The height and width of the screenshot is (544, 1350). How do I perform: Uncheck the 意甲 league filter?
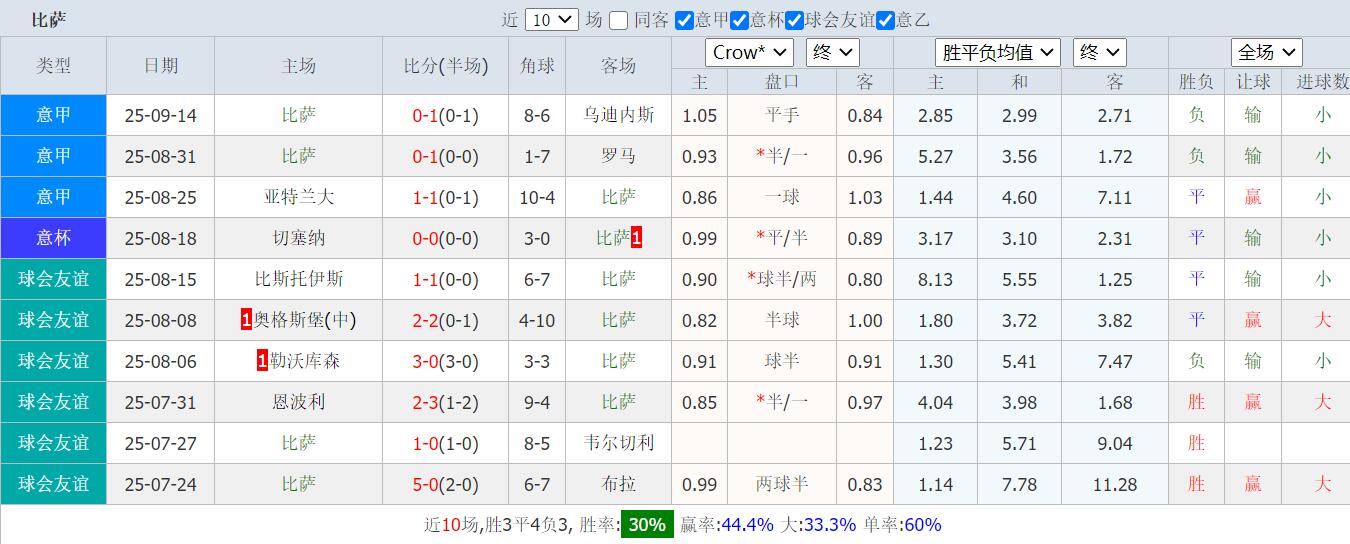pyautogui.click(x=685, y=20)
